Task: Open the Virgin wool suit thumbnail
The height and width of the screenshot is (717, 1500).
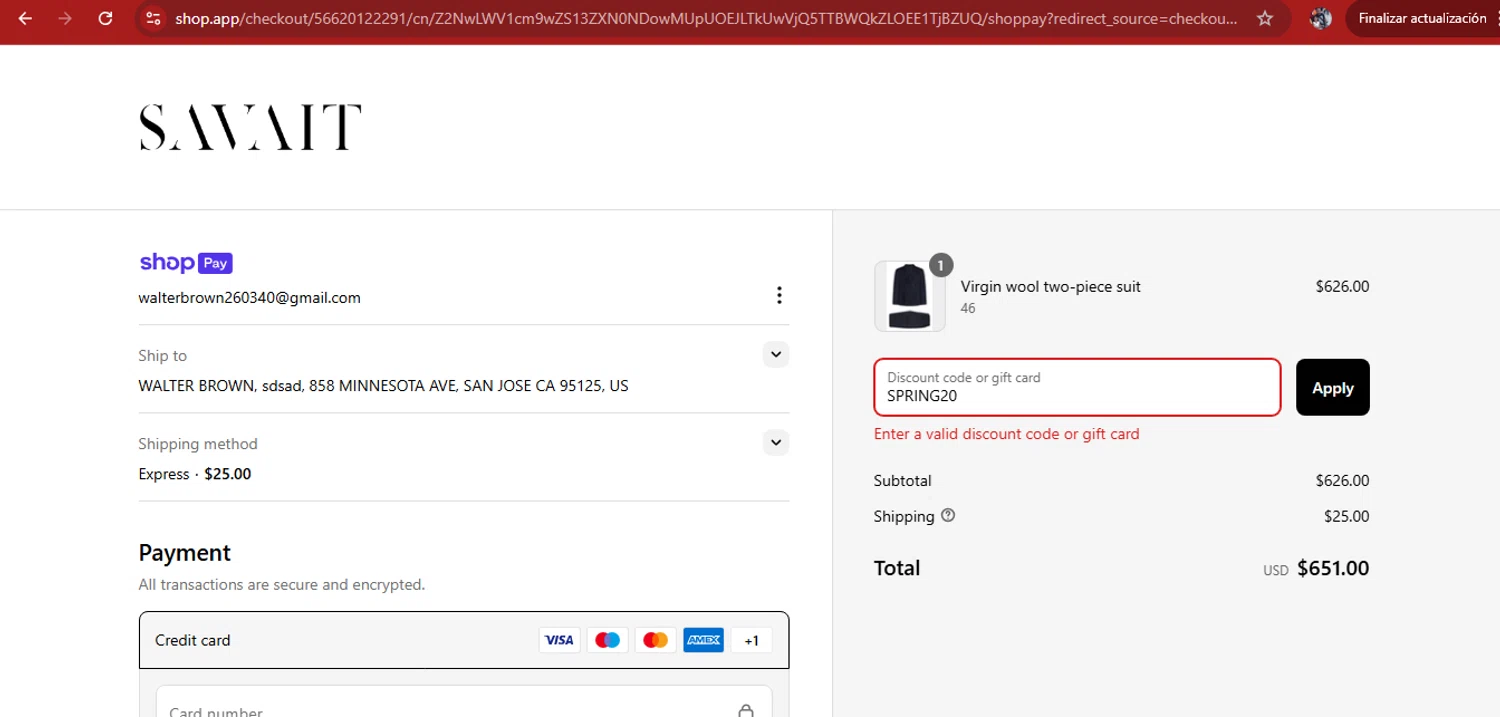Action: tap(910, 296)
